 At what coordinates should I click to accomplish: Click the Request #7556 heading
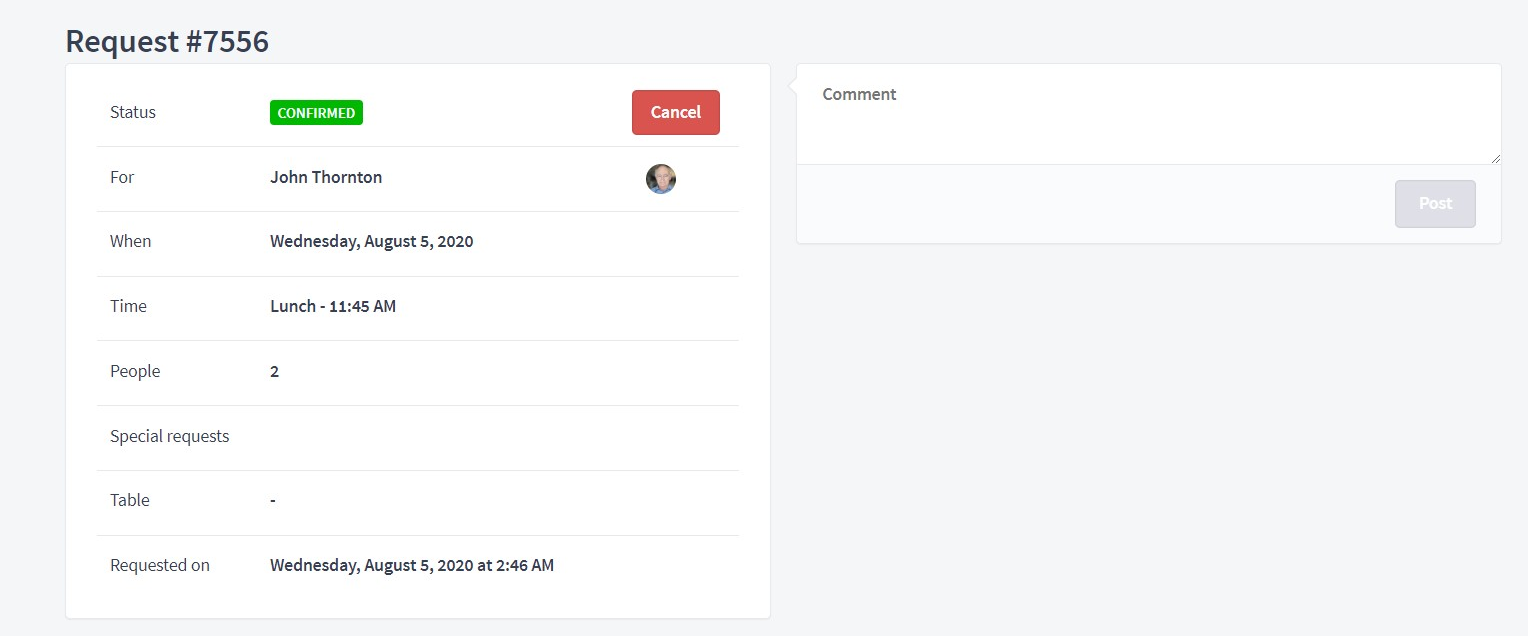(x=167, y=41)
